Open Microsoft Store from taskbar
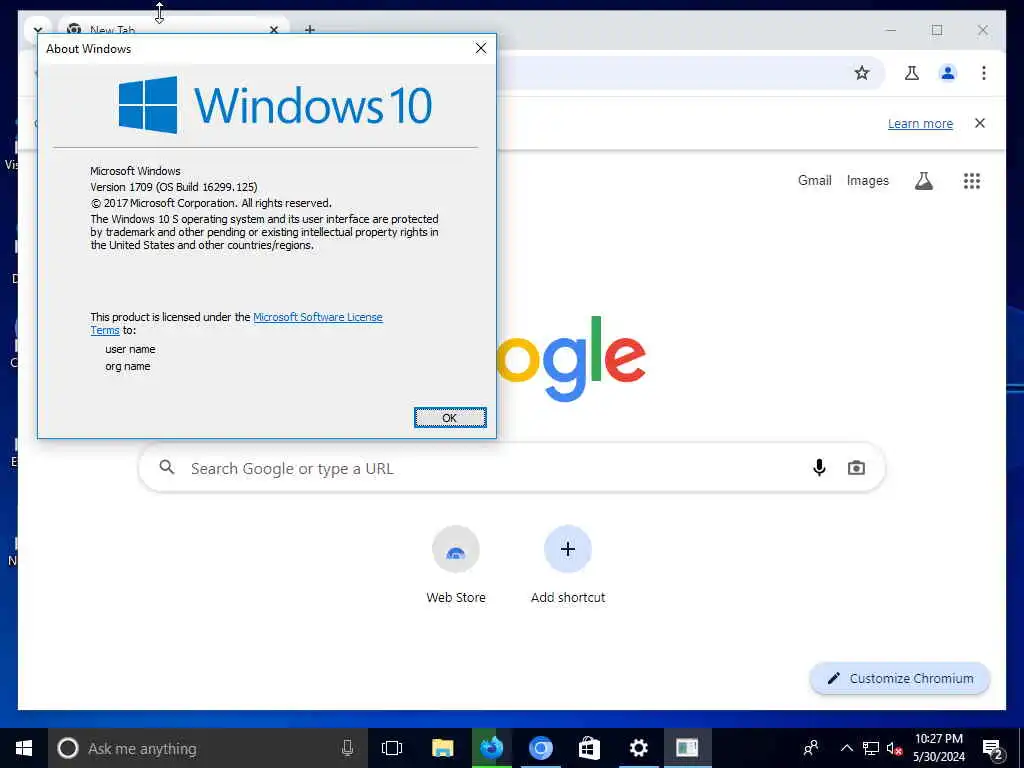This screenshot has height=768, width=1024. 589,748
